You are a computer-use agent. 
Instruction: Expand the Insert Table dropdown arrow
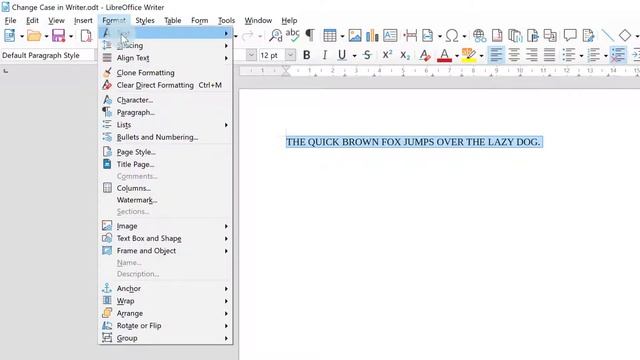342,36
